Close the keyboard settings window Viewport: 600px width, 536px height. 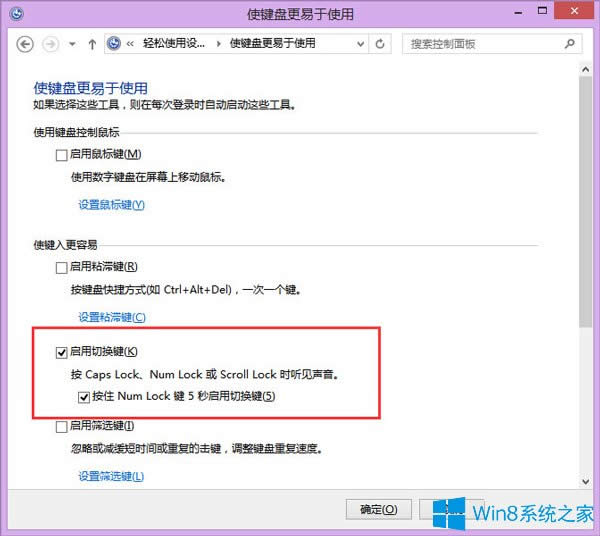(x=574, y=11)
